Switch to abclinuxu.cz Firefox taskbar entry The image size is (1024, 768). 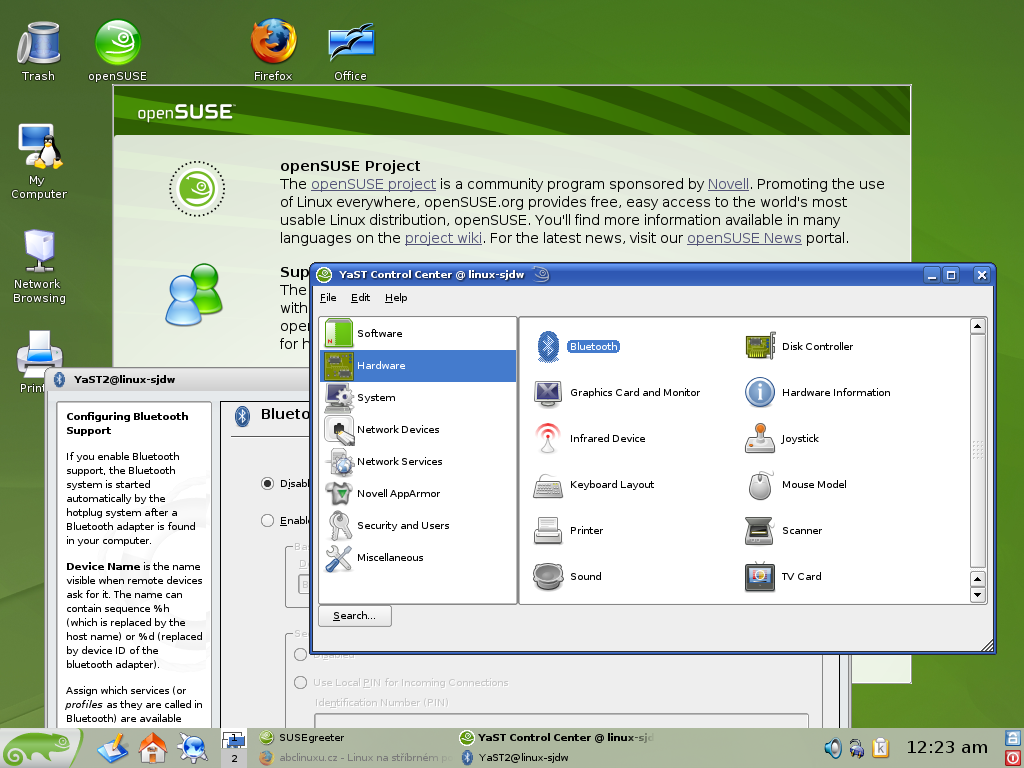(355, 758)
